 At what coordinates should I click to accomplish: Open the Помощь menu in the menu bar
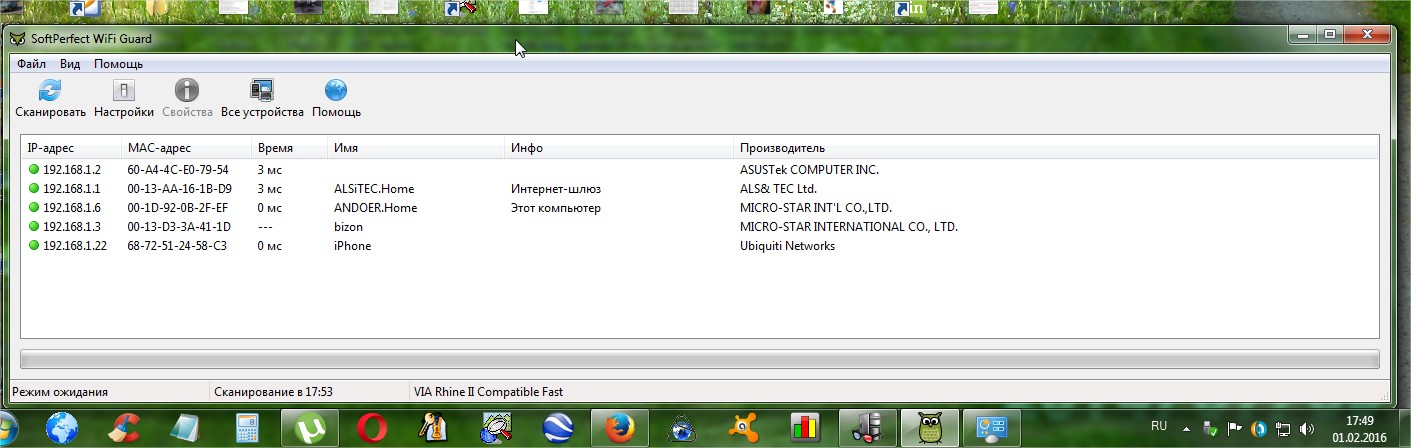tap(118, 63)
